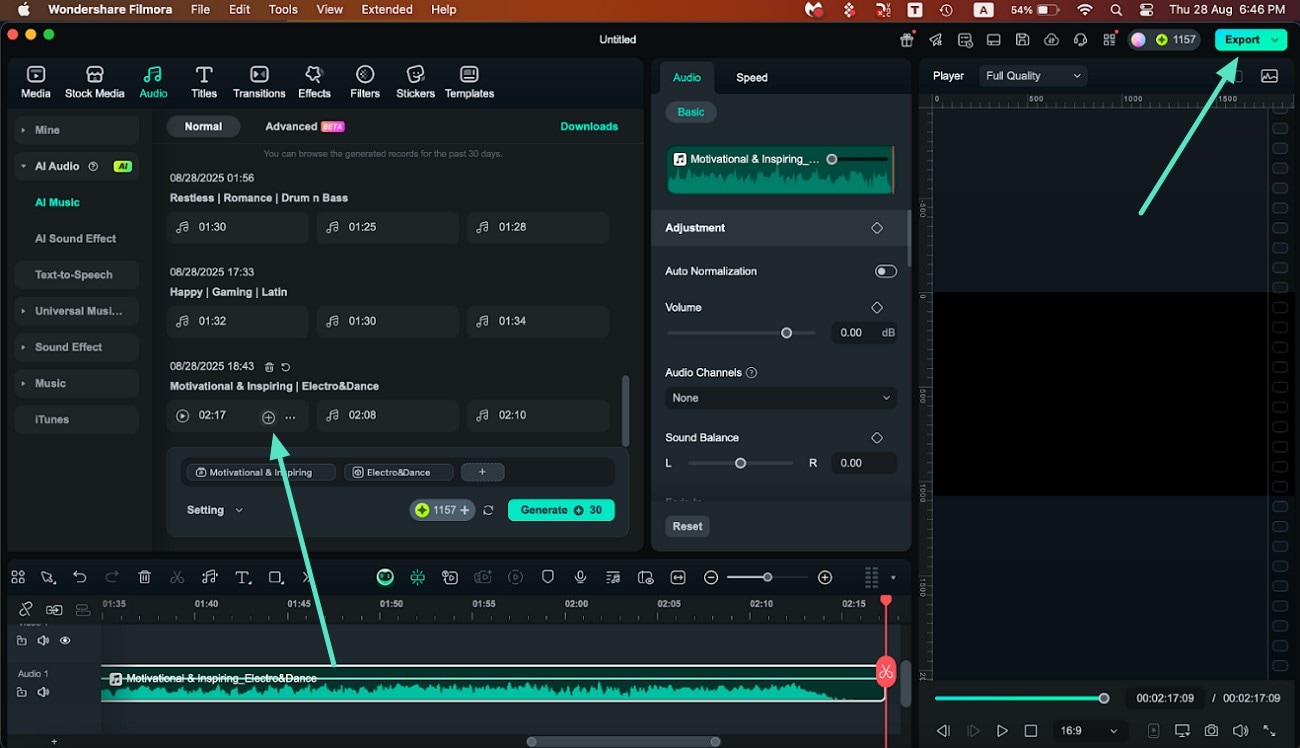Mute the Audio 1 track
This screenshot has height=748, width=1300.
pos(43,692)
